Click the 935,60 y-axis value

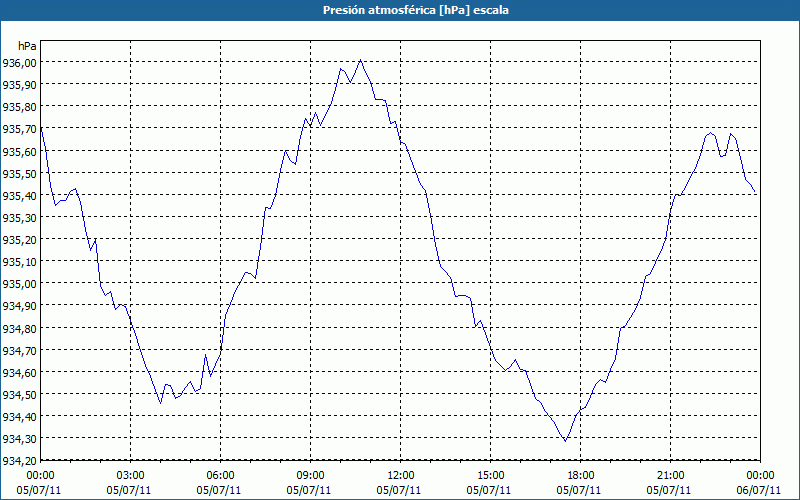[x=19, y=151]
